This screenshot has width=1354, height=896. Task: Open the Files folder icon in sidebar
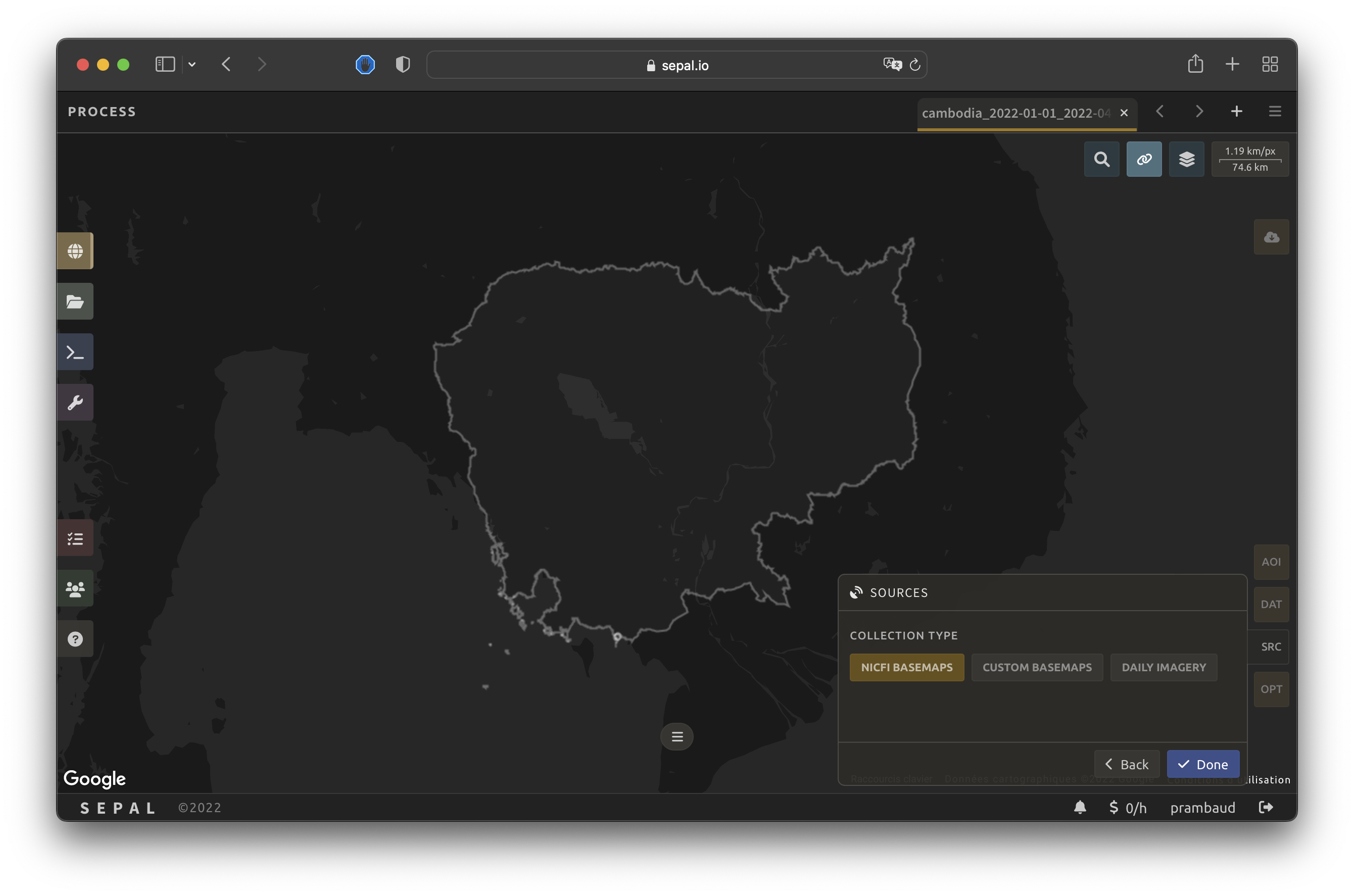pos(75,301)
